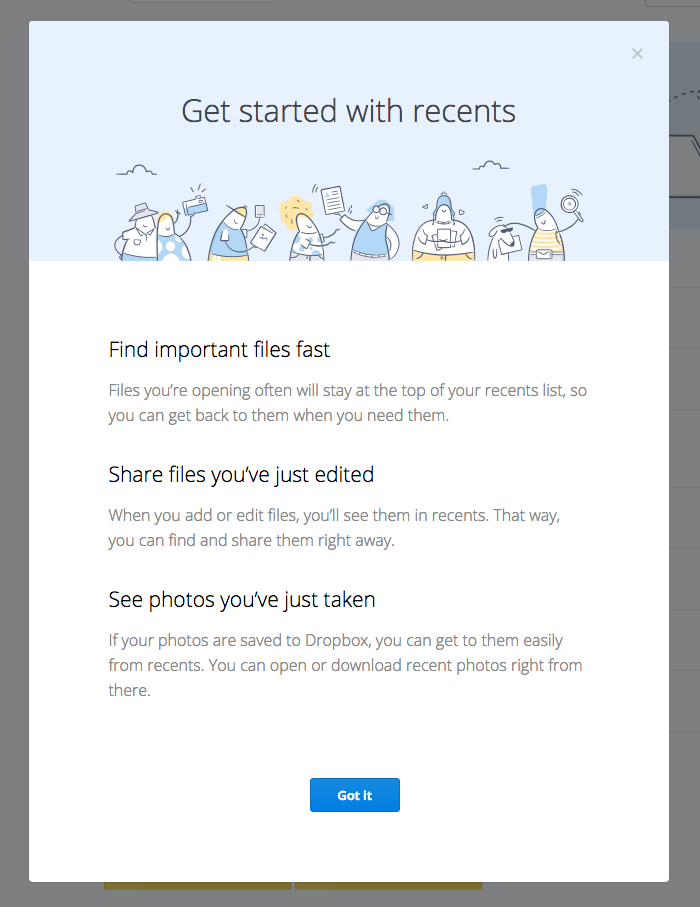Click the phone held by the bird character
The width and height of the screenshot is (700, 907).
pyautogui.click(x=260, y=211)
